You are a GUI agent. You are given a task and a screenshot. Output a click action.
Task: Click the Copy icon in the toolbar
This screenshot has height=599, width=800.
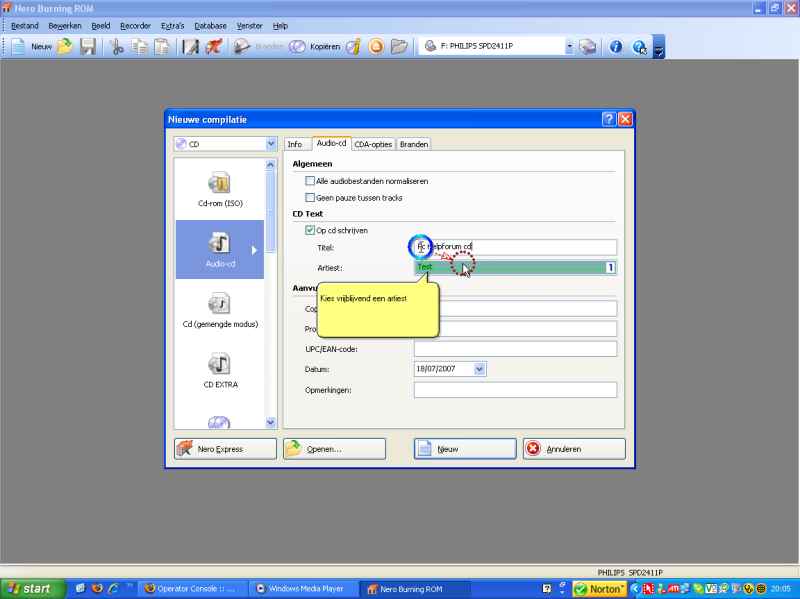tap(139, 46)
